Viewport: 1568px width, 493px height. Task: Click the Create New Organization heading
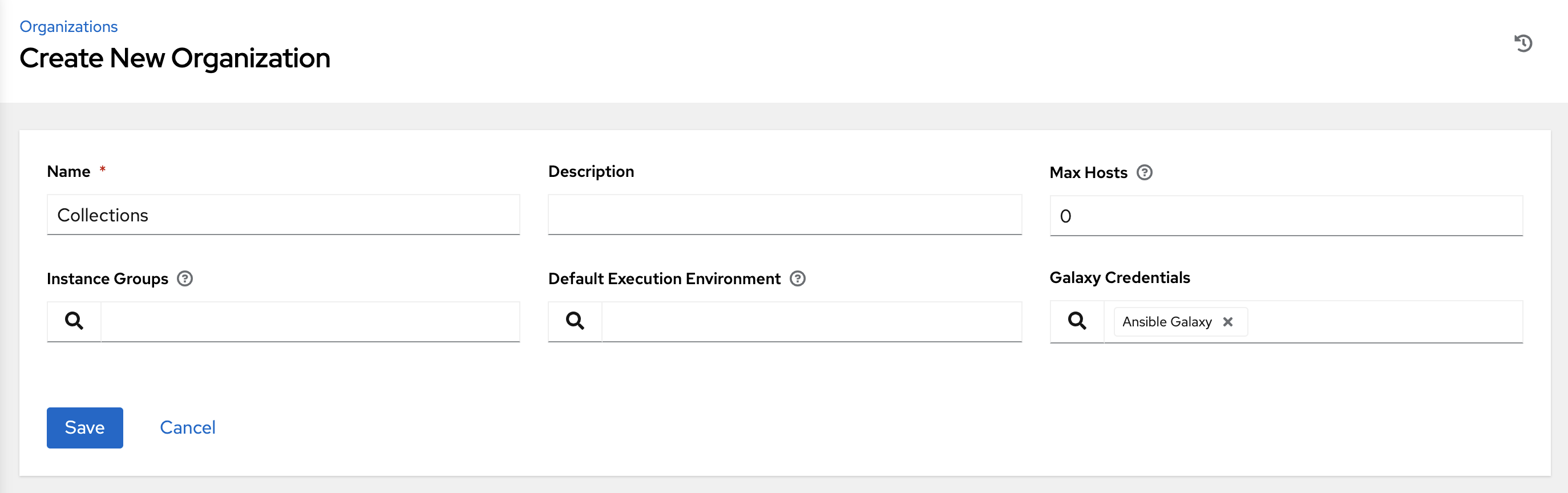click(x=175, y=58)
